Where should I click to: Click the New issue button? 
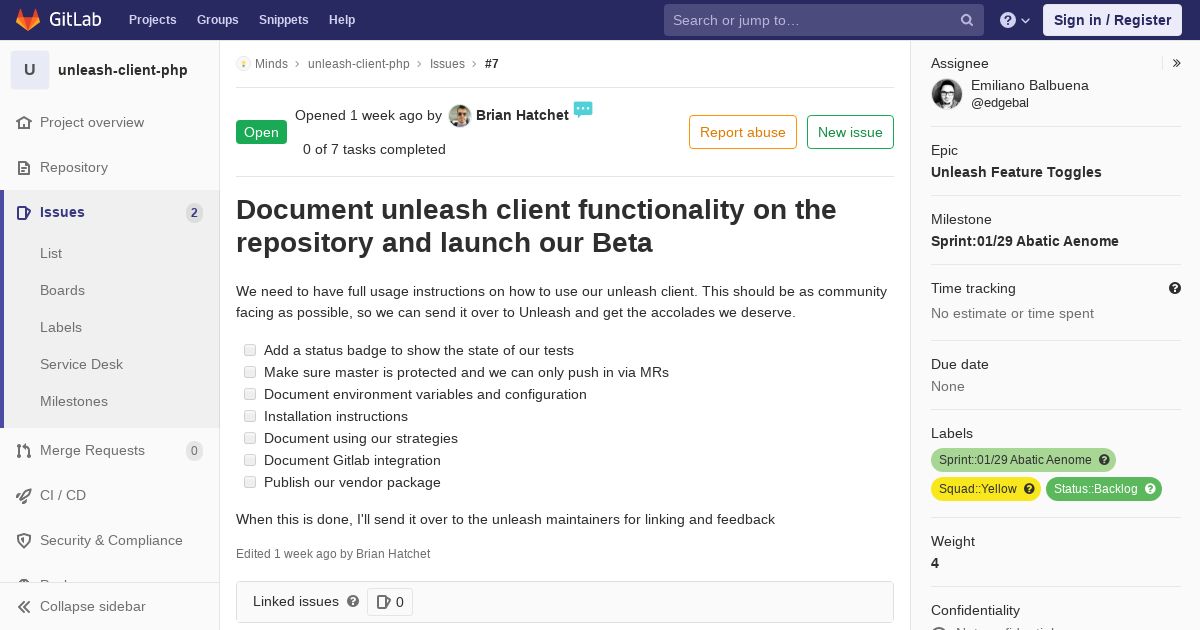point(850,132)
